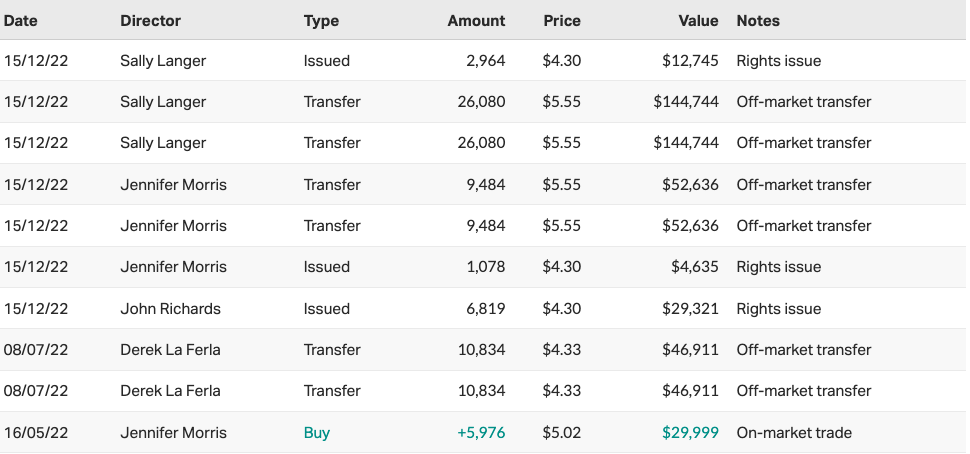Click the Director column header

point(149,20)
